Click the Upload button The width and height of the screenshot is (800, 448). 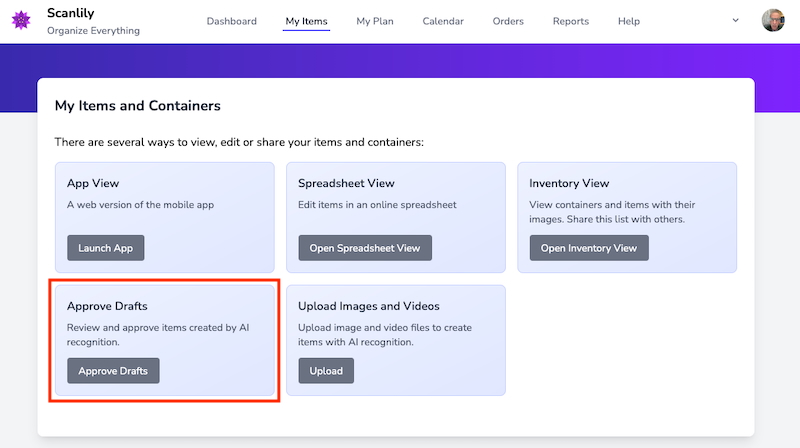[x=325, y=371]
